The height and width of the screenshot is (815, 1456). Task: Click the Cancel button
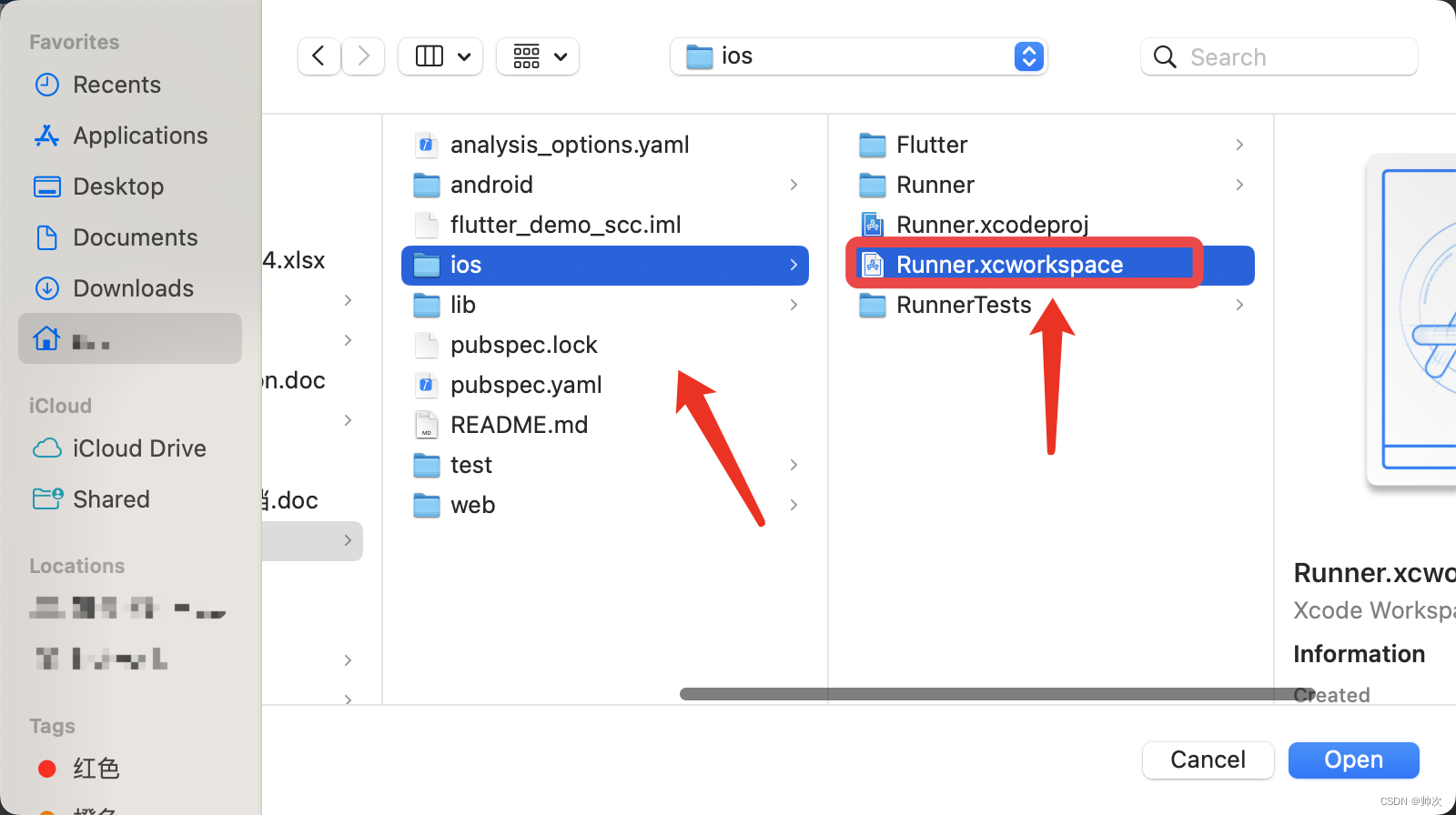pos(1208,760)
